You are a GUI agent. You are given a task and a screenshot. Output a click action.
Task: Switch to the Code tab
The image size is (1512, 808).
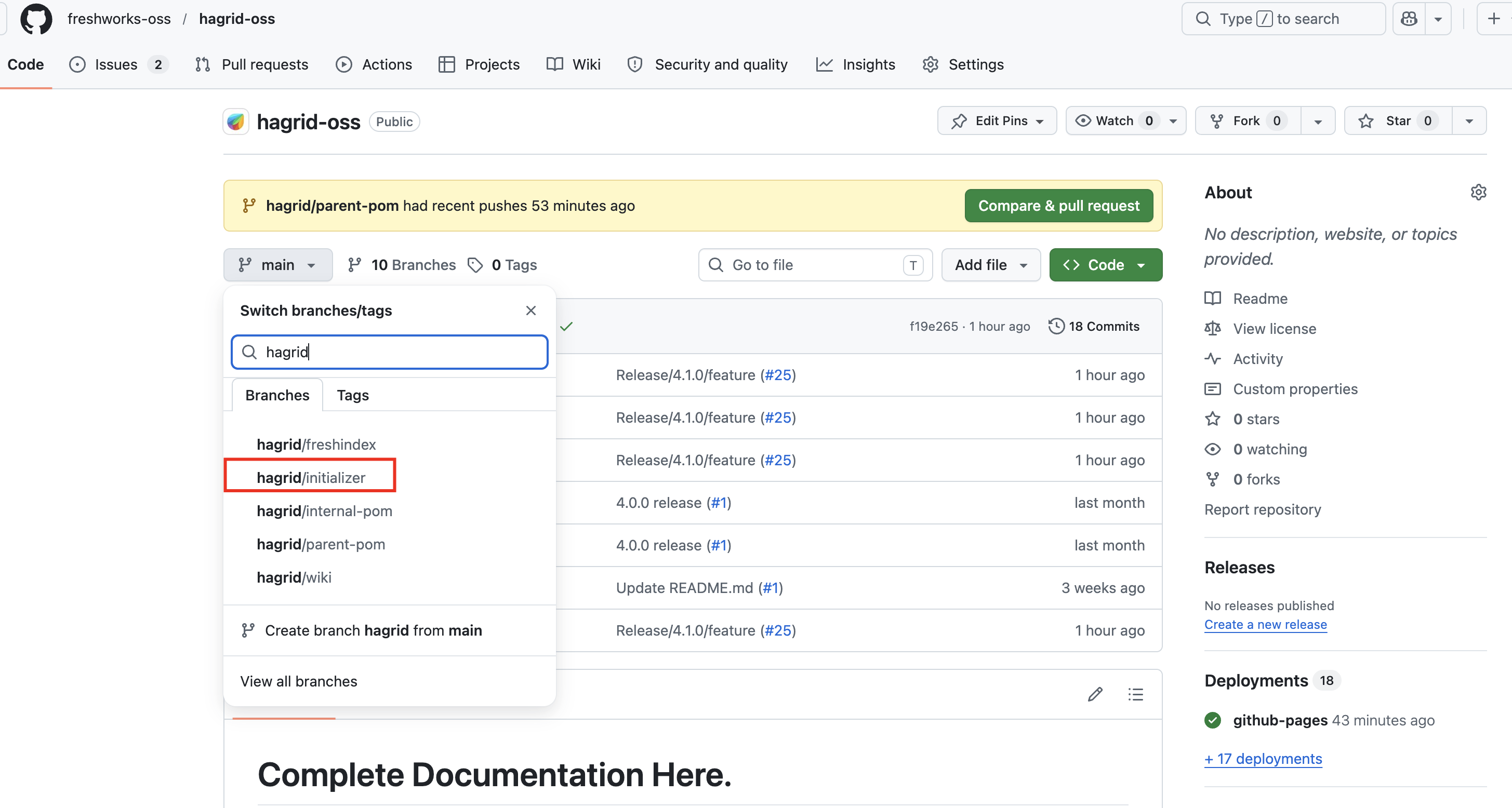point(26,64)
